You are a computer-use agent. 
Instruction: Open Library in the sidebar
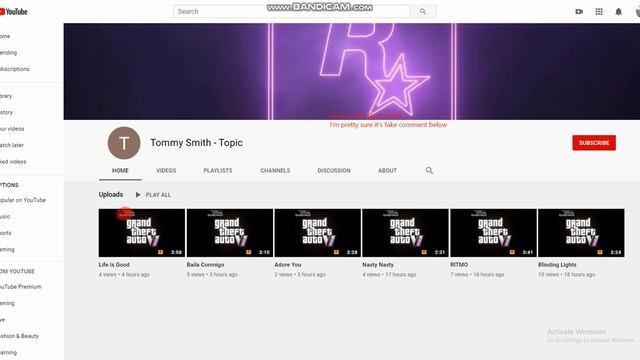click(6, 96)
